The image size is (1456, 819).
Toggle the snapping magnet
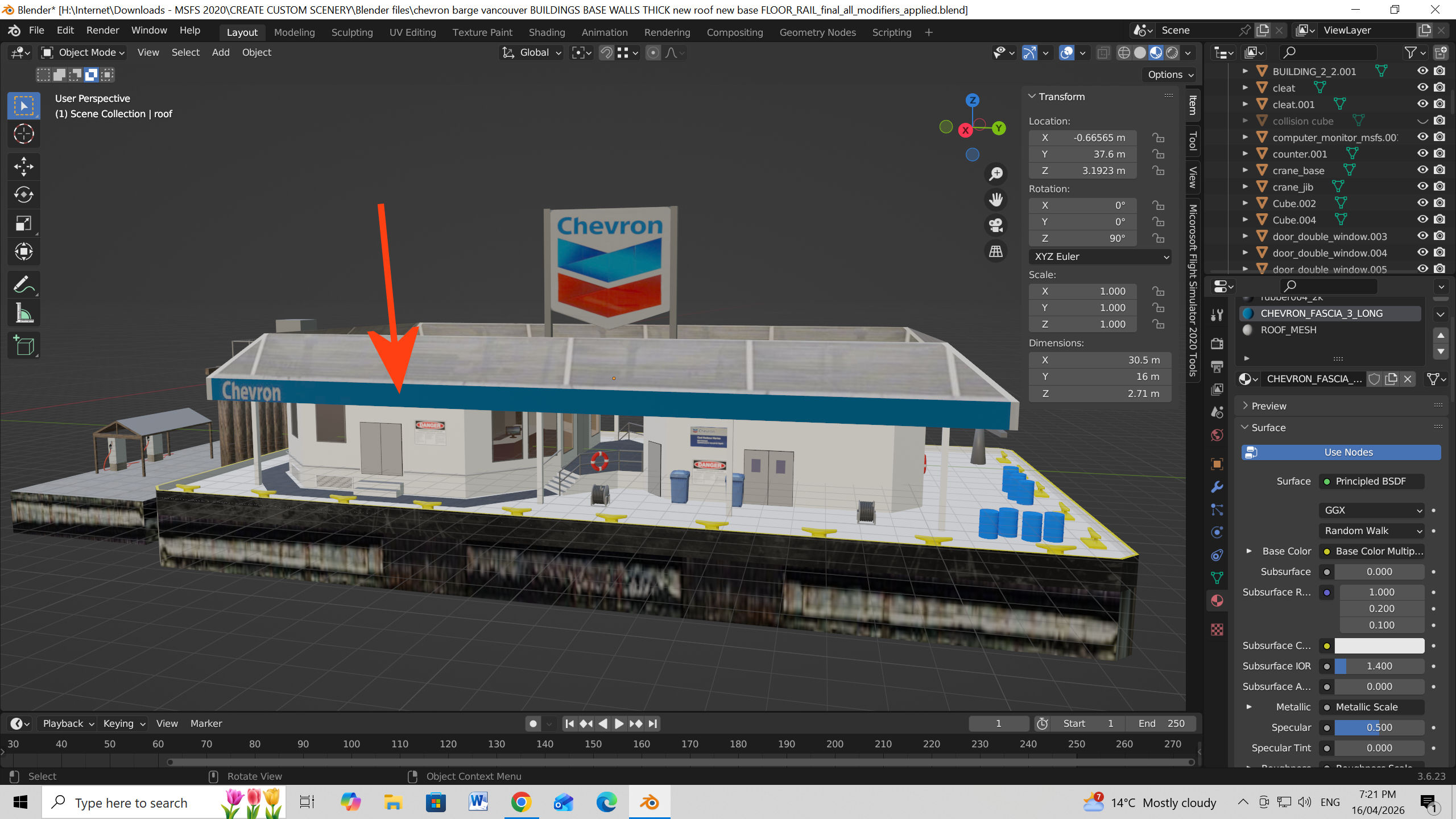tap(606, 53)
